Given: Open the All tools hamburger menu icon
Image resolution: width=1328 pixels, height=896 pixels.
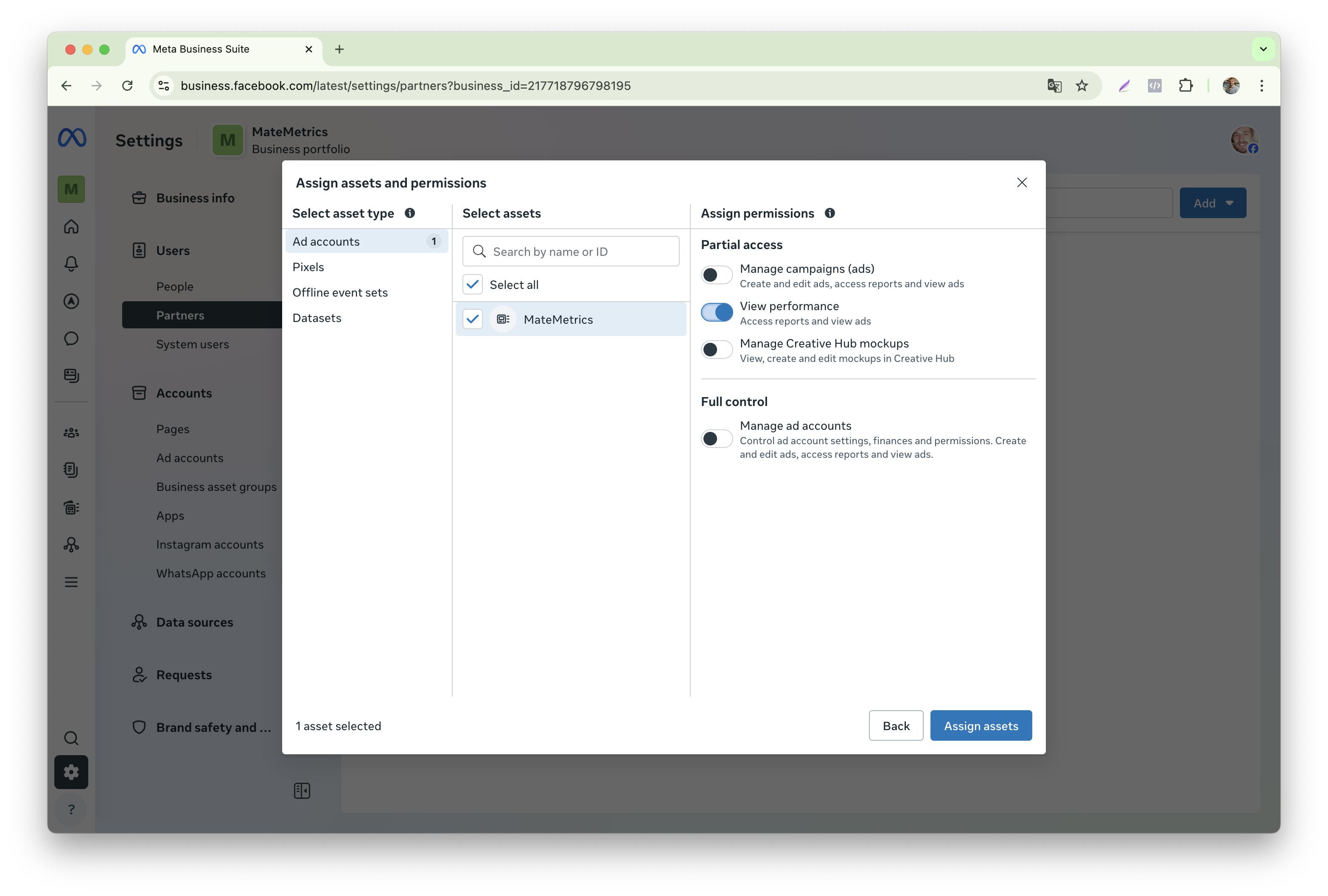Looking at the screenshot, I should pos(71,582).
